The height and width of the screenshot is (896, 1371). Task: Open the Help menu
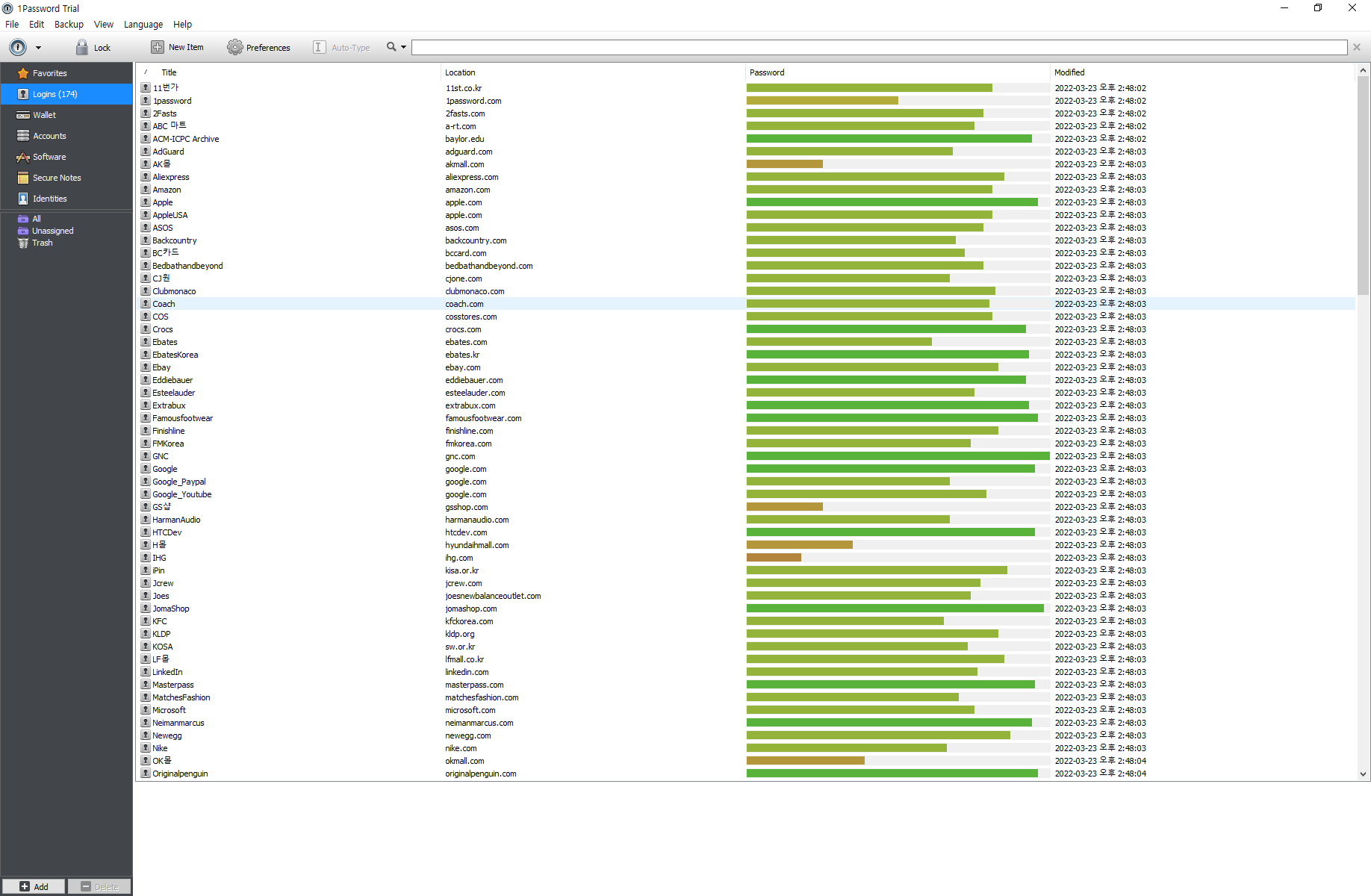182,24
